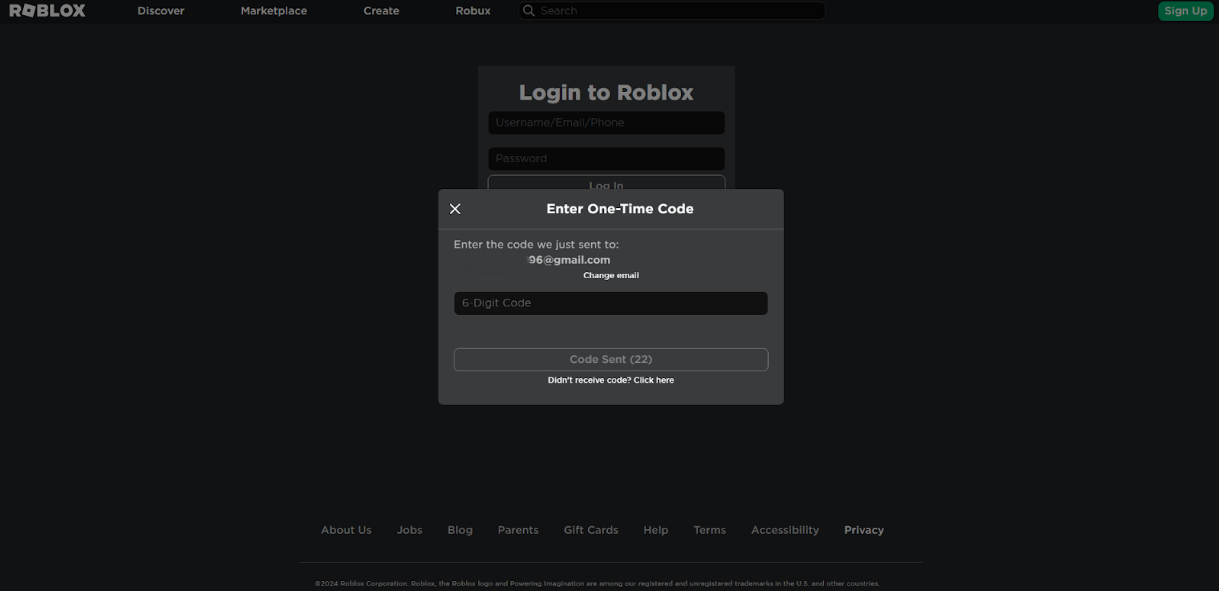1219x591 pixels.
Task: Go to Marketplace in the navigation
Action: tap(274, 11)
